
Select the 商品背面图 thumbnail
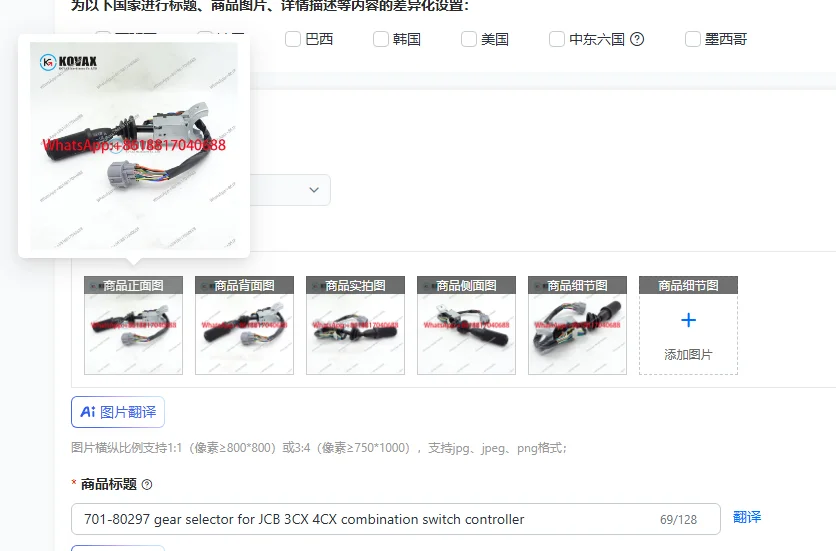[x=244, y=325]
